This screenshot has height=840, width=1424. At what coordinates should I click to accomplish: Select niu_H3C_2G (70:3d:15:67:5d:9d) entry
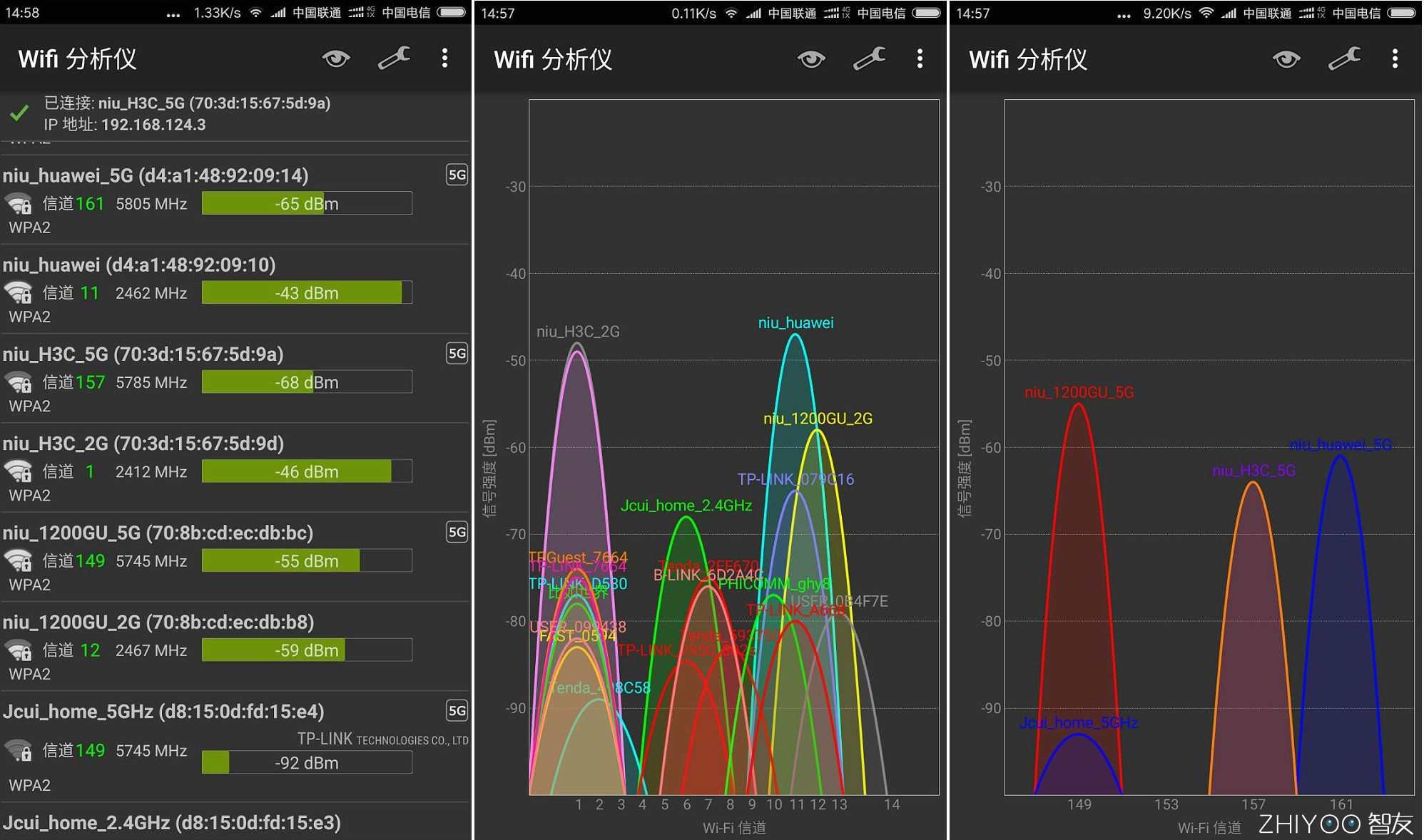(235, 468)
